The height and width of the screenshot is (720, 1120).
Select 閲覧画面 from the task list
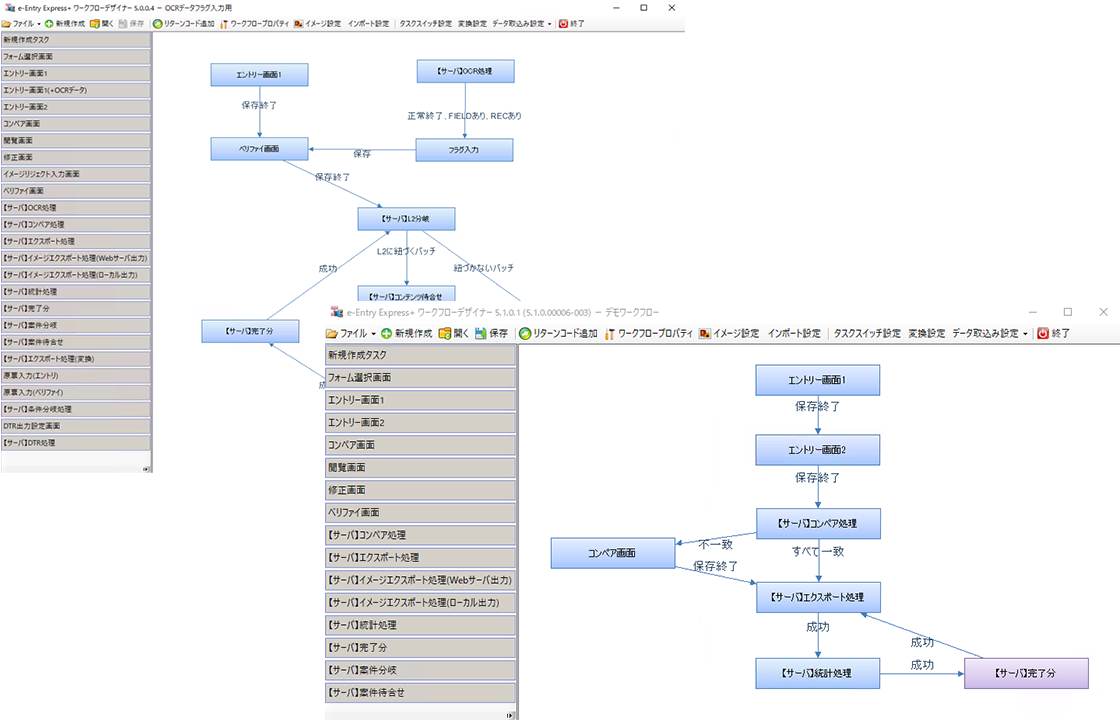(x=75, y=141)
